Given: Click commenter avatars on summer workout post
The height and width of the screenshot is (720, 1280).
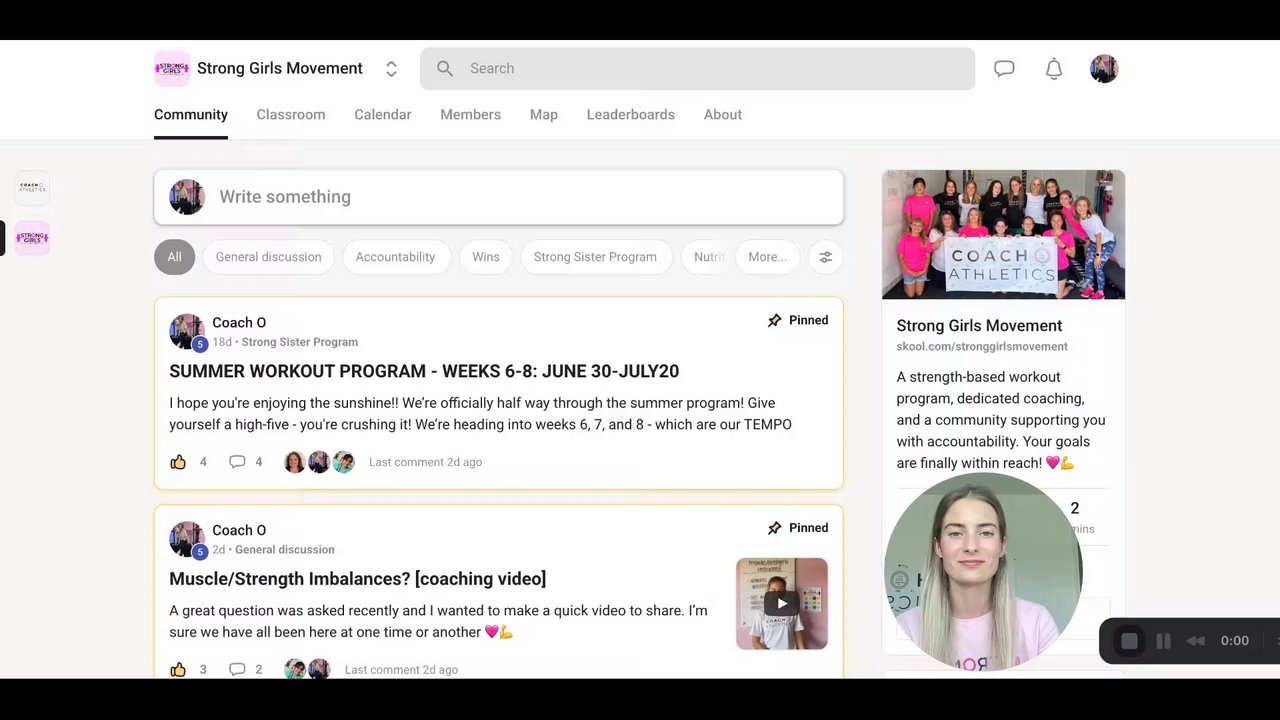Looking at the screenshot, I should (x=319, y=462).
